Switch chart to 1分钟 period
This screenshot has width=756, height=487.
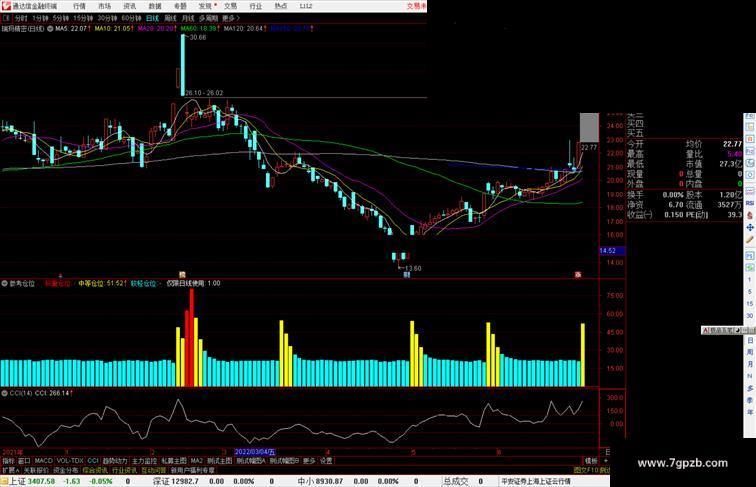[x=40, y=18]
